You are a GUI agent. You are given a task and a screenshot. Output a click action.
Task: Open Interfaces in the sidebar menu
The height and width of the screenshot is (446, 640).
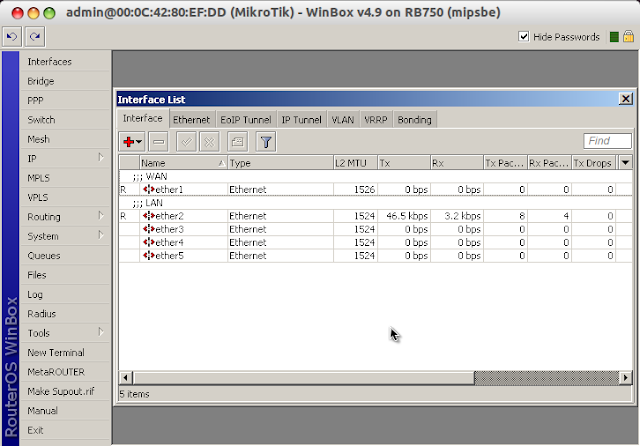[x=65, y=62]
